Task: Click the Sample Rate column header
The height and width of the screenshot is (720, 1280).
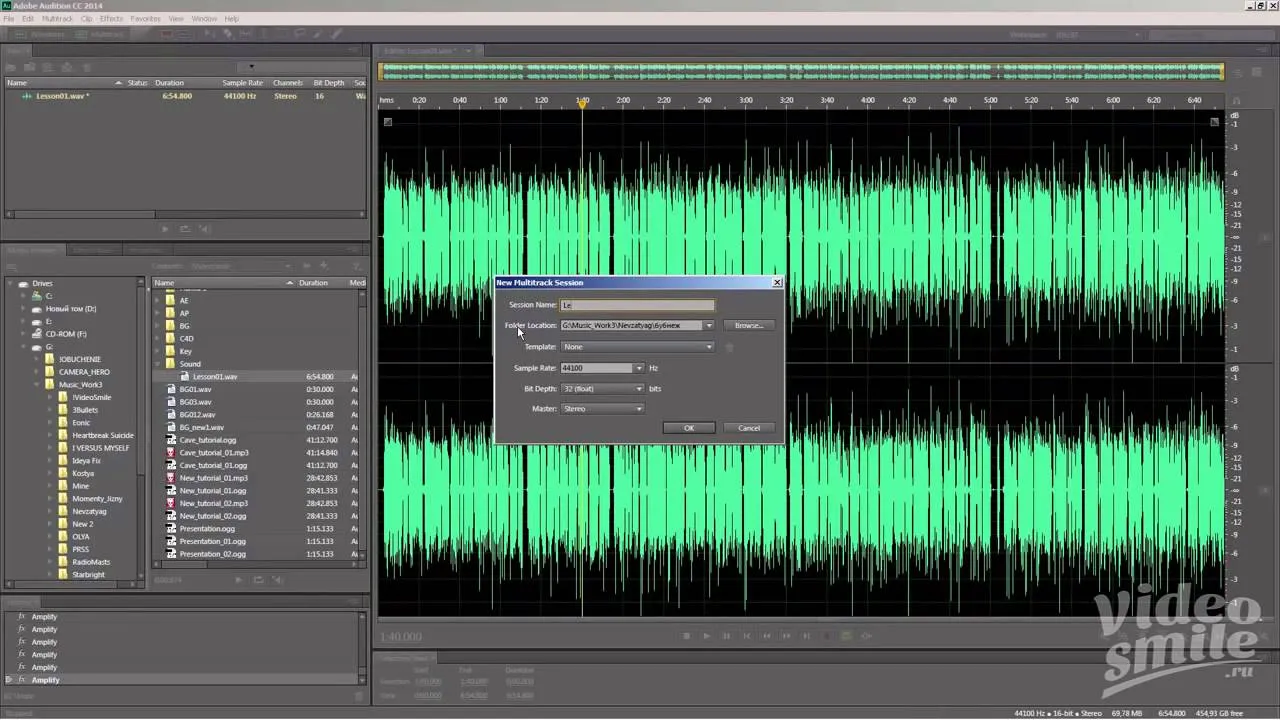Action: [x=242, y=83]
